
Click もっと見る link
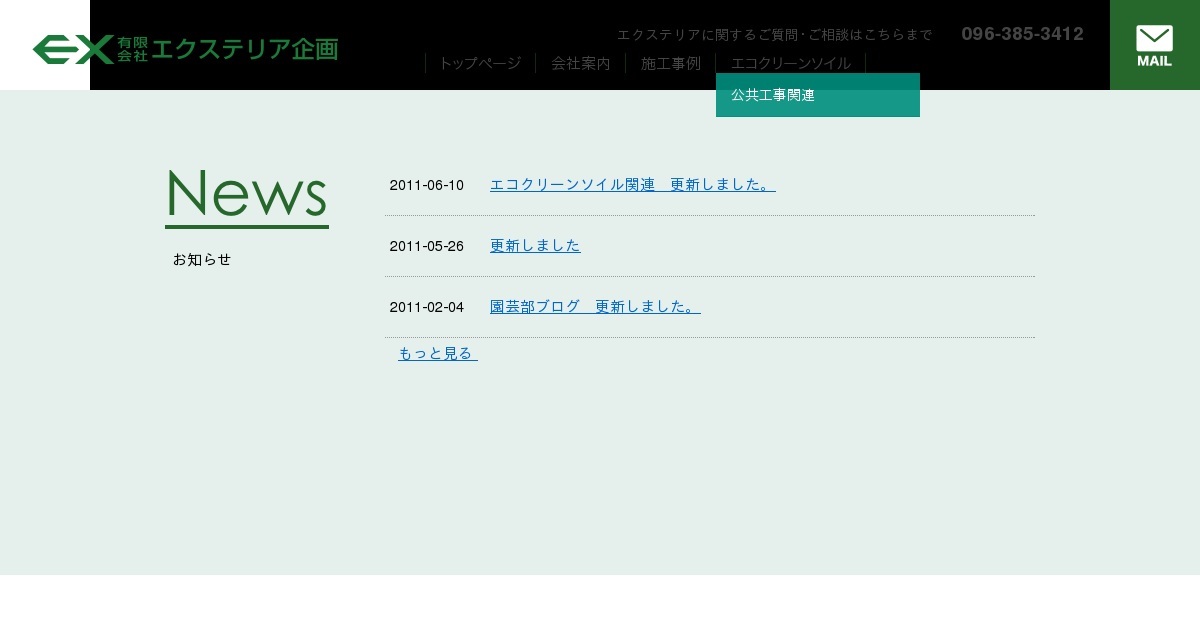tap(438, 354)
